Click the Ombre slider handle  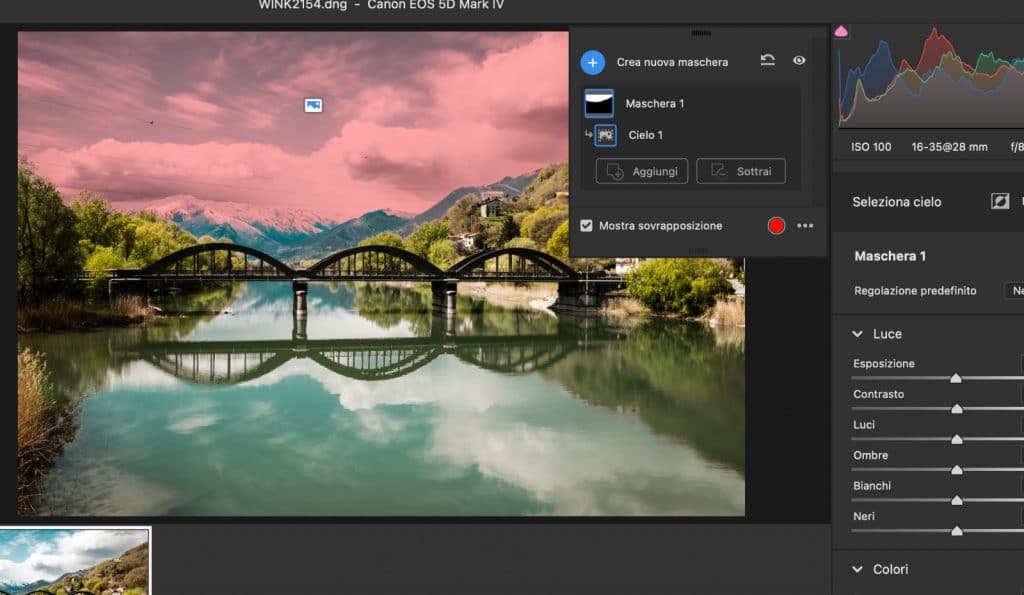pos(957,470)
